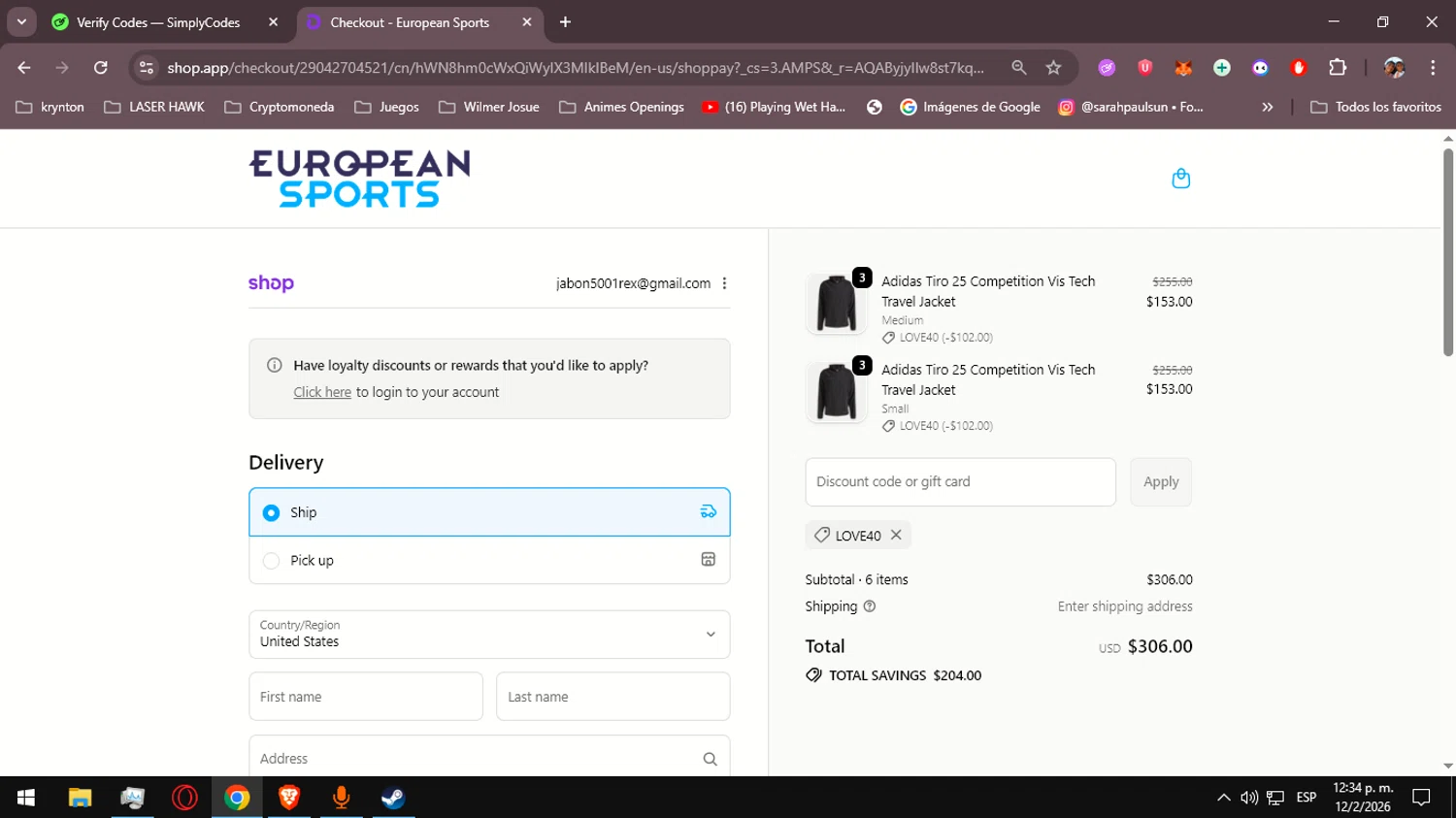Open the Animes Openings bookmarks folder

pyautogui.click(x=621, y=107)
